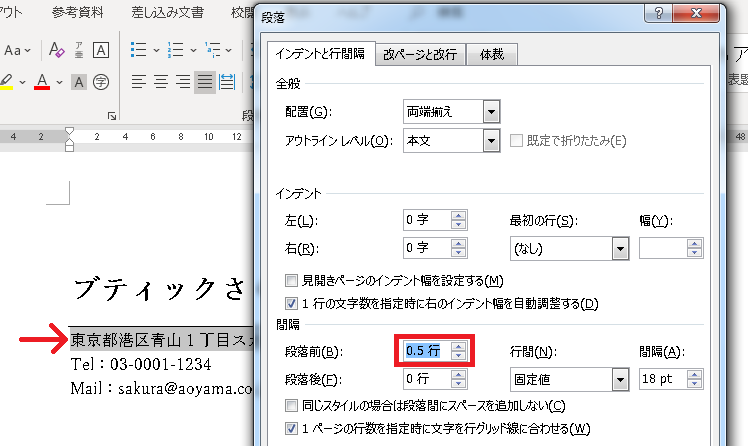The height and width of the screenshot is (446, 748).
Task: Expand the アウトライン レベル dropdown
Action: [x=490, y=141]
